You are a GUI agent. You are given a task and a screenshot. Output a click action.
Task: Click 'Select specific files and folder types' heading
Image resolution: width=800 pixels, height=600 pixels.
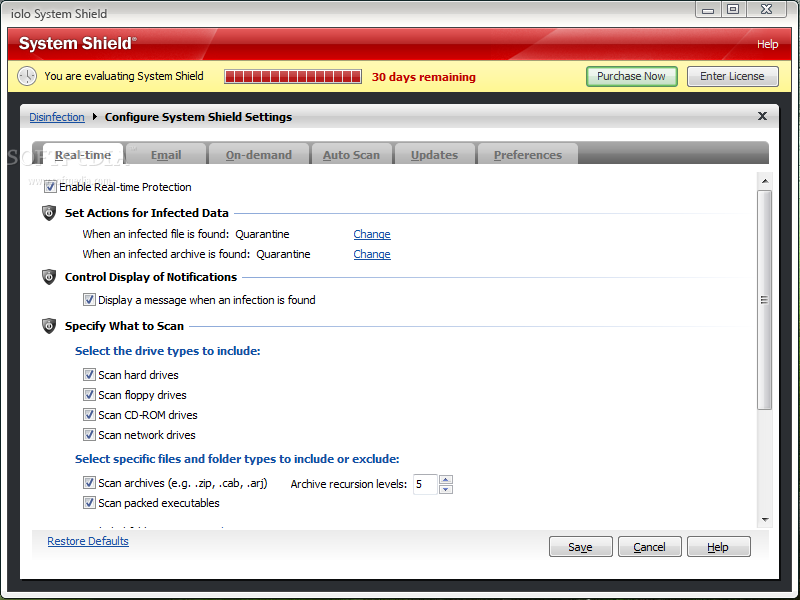point(237,459)
